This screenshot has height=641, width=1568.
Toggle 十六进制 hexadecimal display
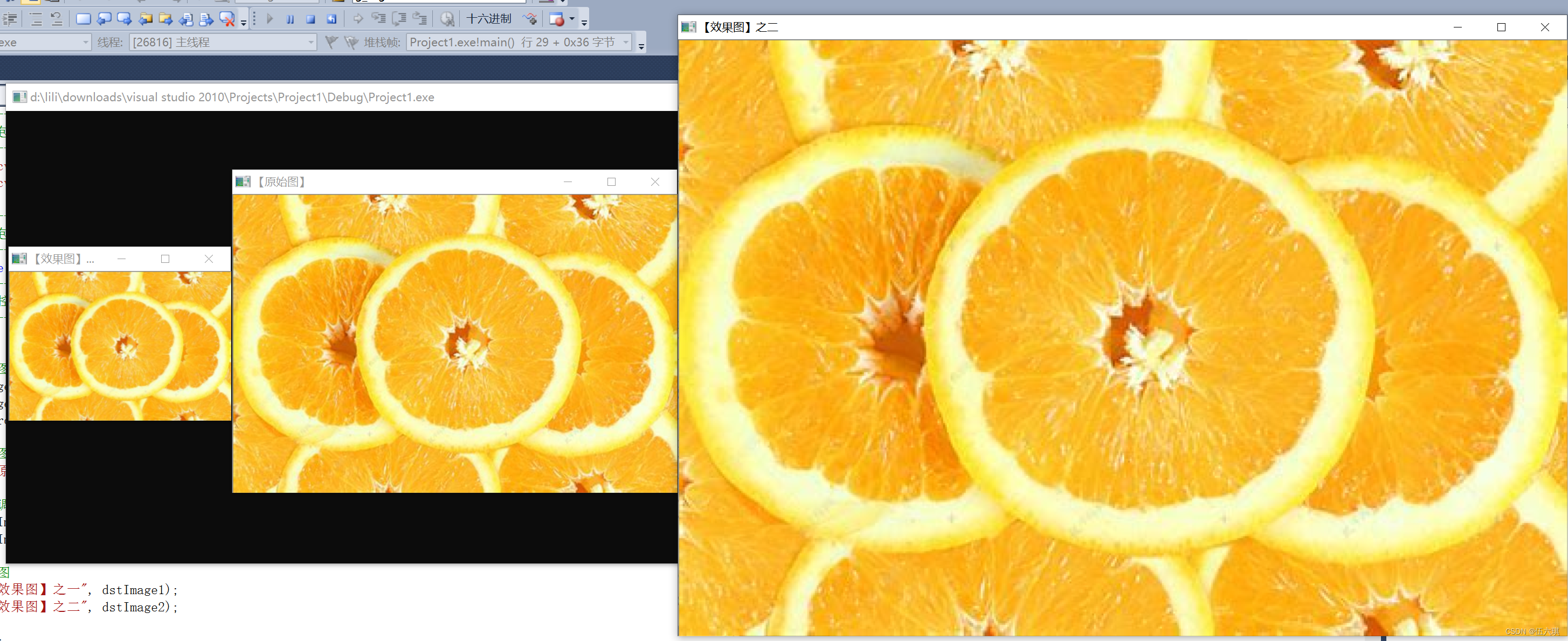[x=489, y=19]
